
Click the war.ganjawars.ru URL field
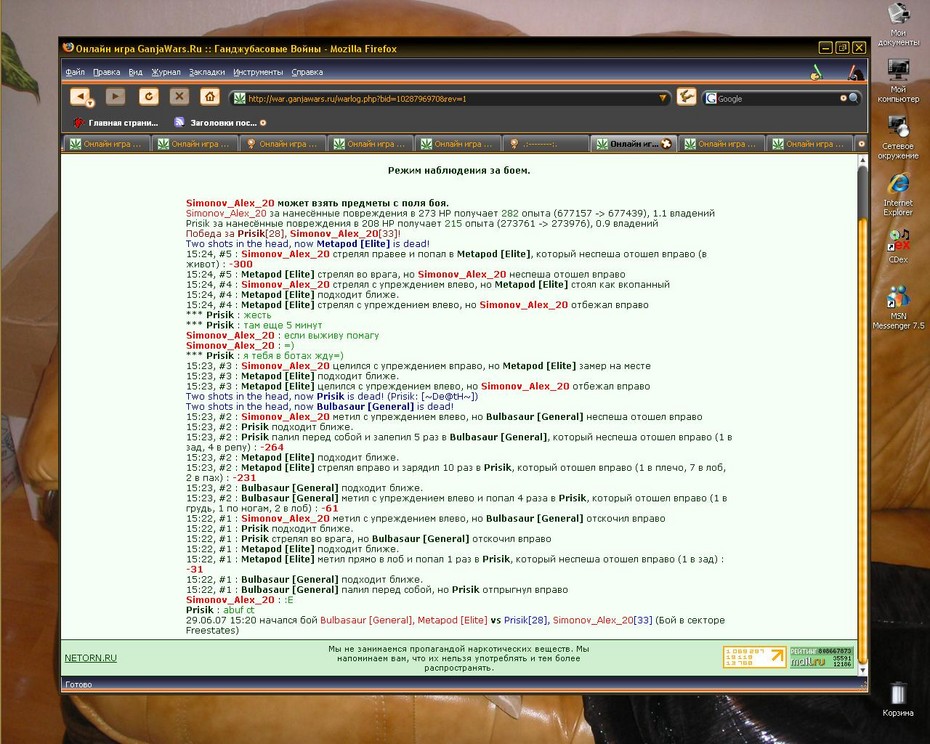pyautogui.click(x=451, y=98)
